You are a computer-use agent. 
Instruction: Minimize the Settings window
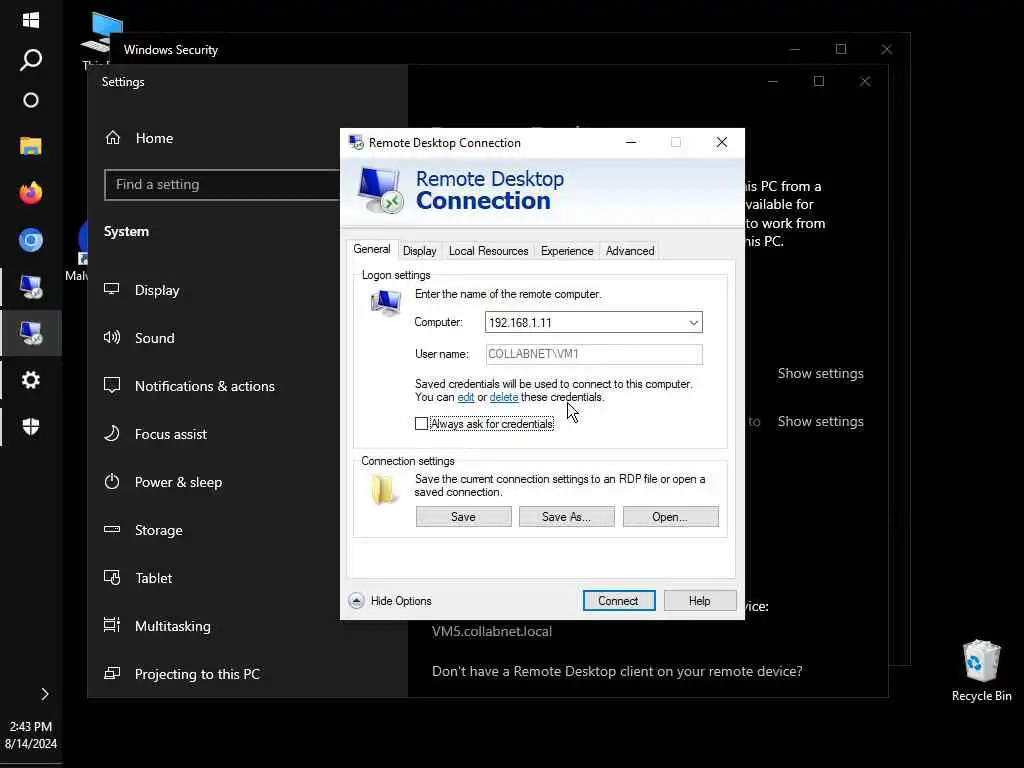[x=773, y=82]
